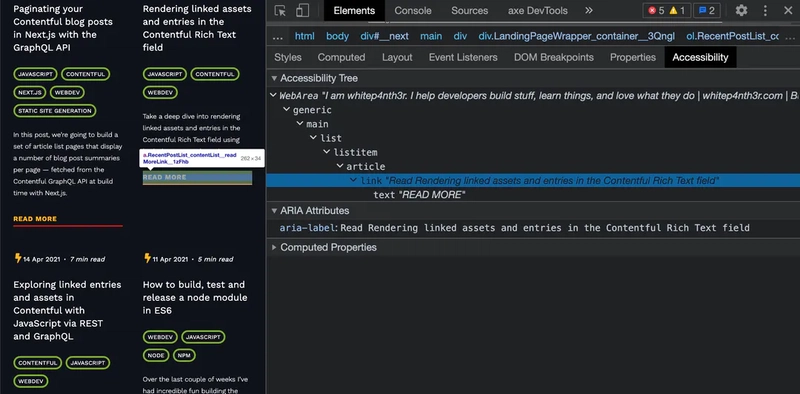Open the Computed subtab
Image resolution: width=800 pixels, height=394 pixels.
(341, 57)
